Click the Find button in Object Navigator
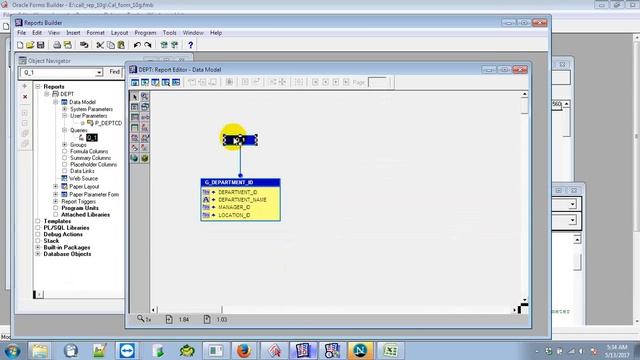Viewport: 640px width, 360px height. click(115, 72)
